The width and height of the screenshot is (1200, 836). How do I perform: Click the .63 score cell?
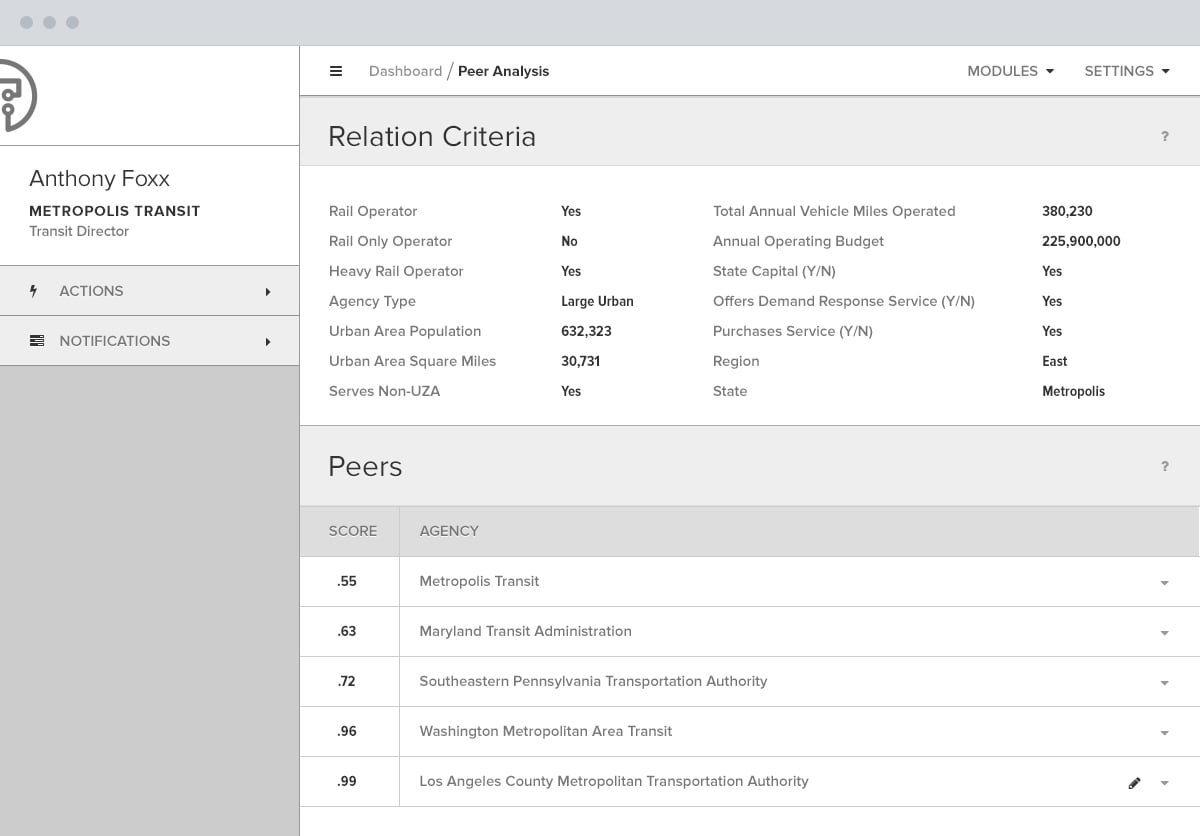coord(347,631)
